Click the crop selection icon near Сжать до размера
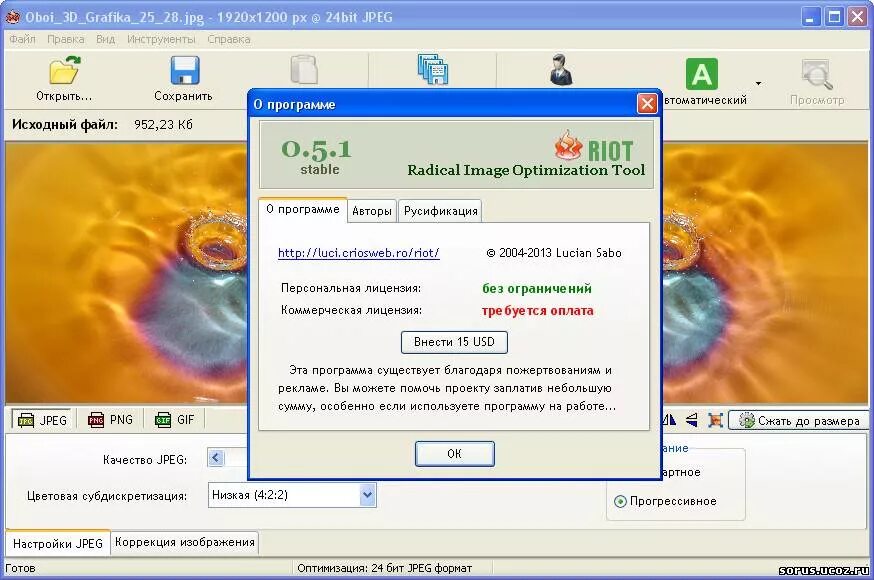874x580 pixels. point(714,421)
